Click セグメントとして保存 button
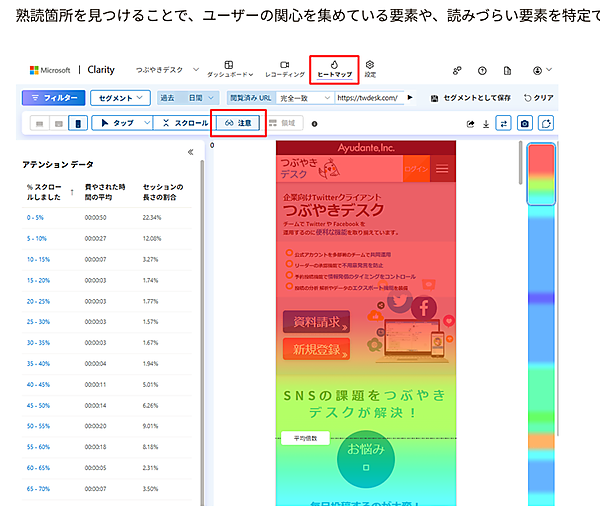 [468, 98]
